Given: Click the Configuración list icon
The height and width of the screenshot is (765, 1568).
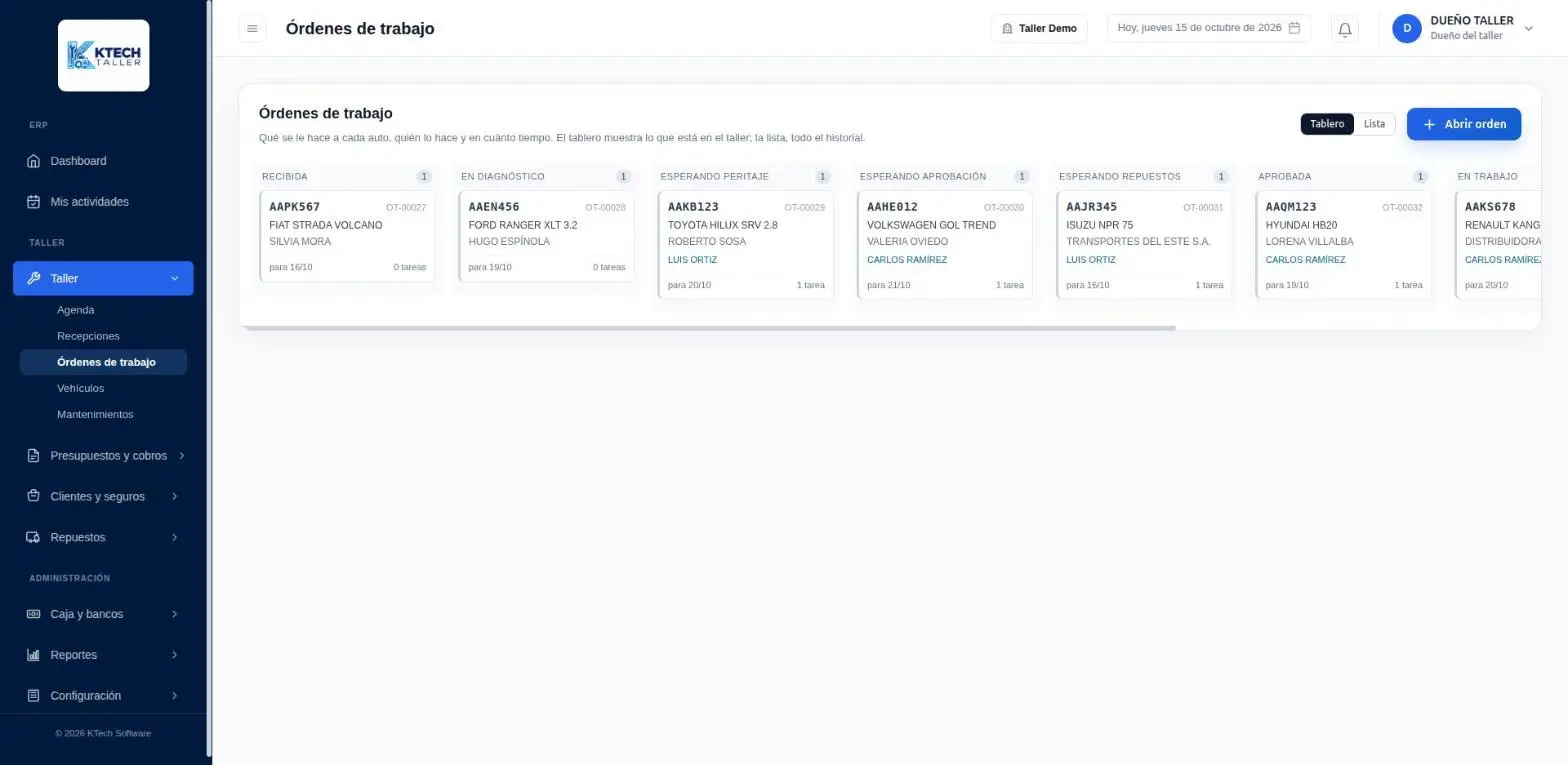Looking at the screenshot, I should (x=33, y=696).
